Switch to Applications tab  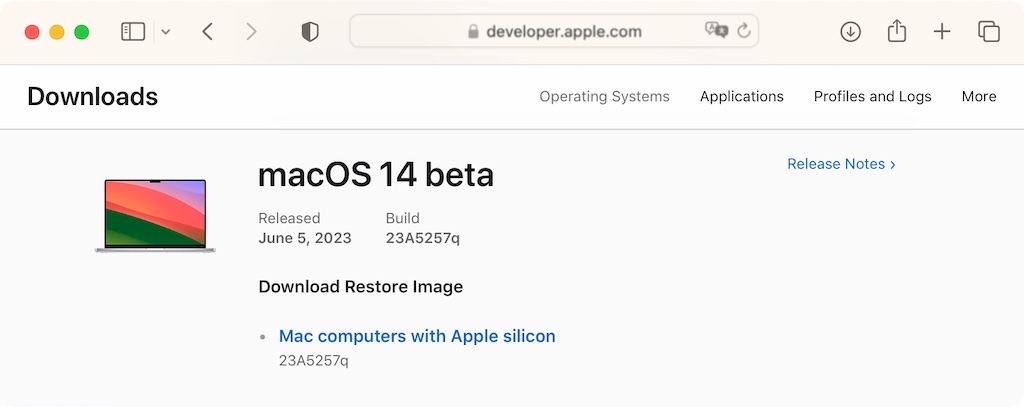(741, 97)
